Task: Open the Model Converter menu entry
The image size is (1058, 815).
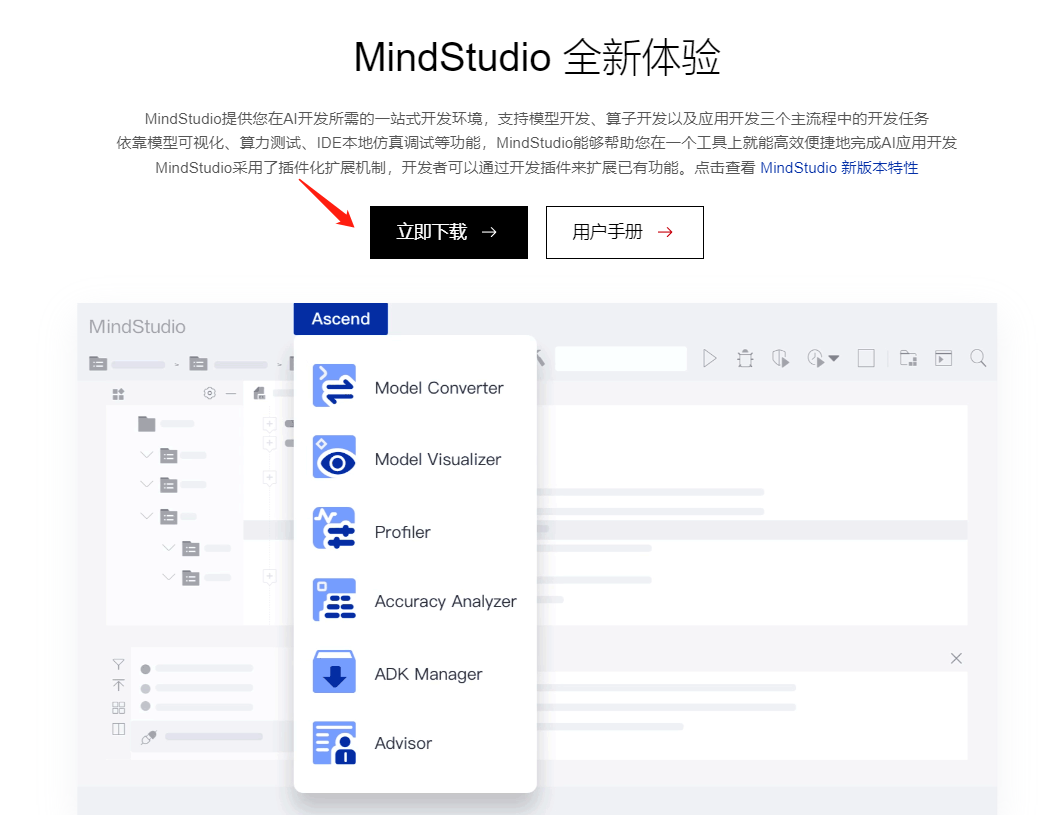Action: point(439,388)
